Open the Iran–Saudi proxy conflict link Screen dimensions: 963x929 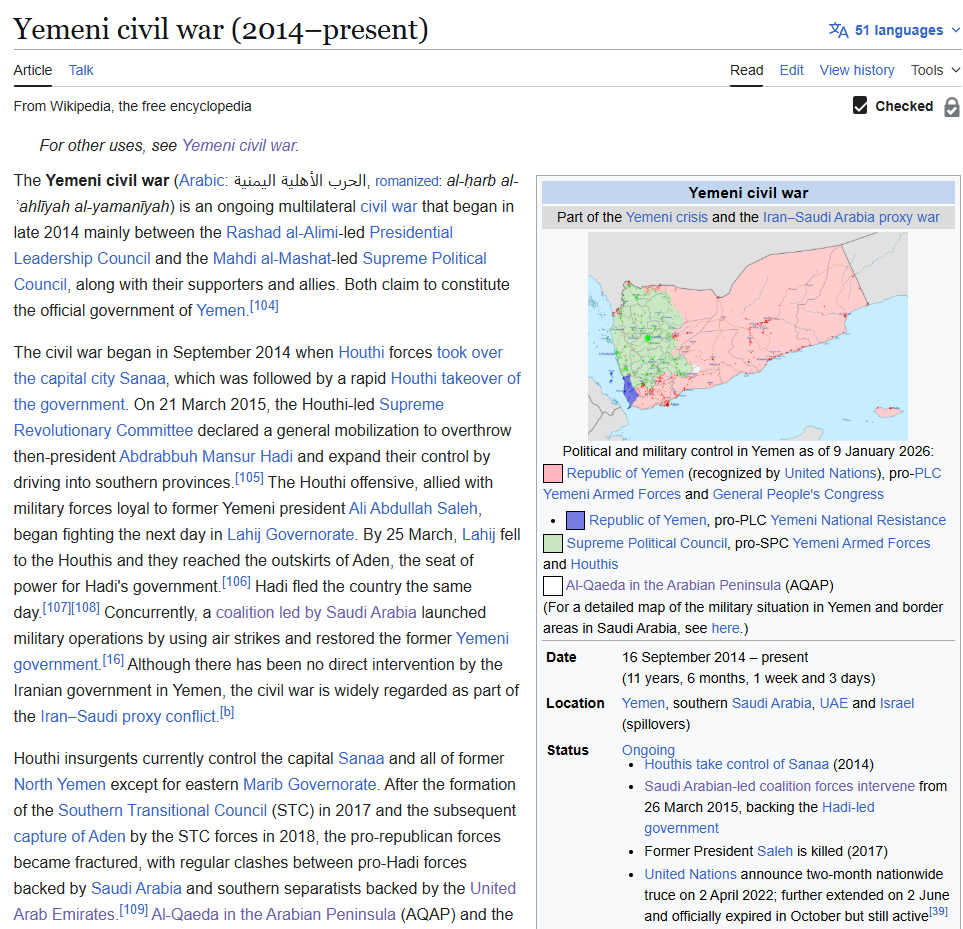click(x=128, y=717)
